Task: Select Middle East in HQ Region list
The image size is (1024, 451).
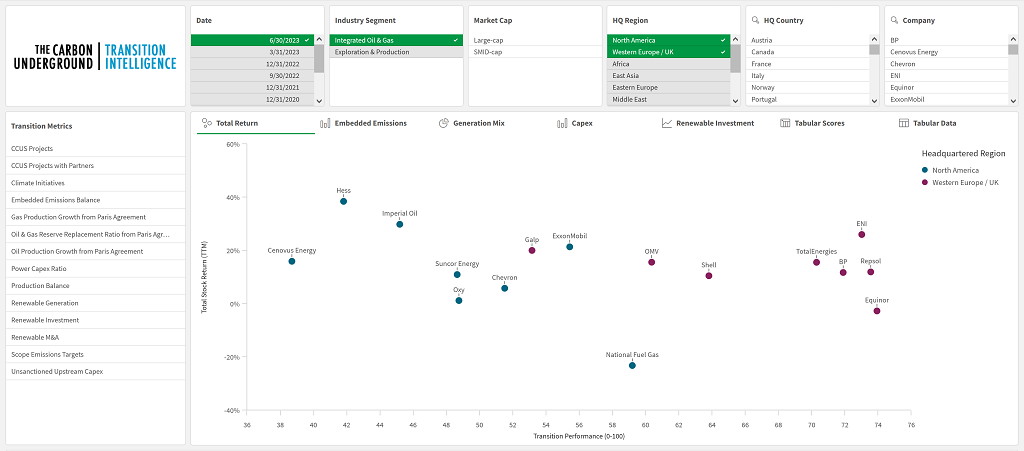Action: coord(669,99)
